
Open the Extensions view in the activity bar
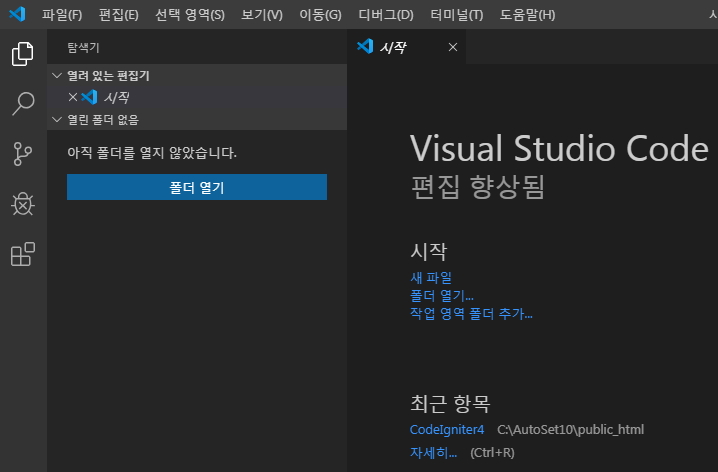point(22,254)
